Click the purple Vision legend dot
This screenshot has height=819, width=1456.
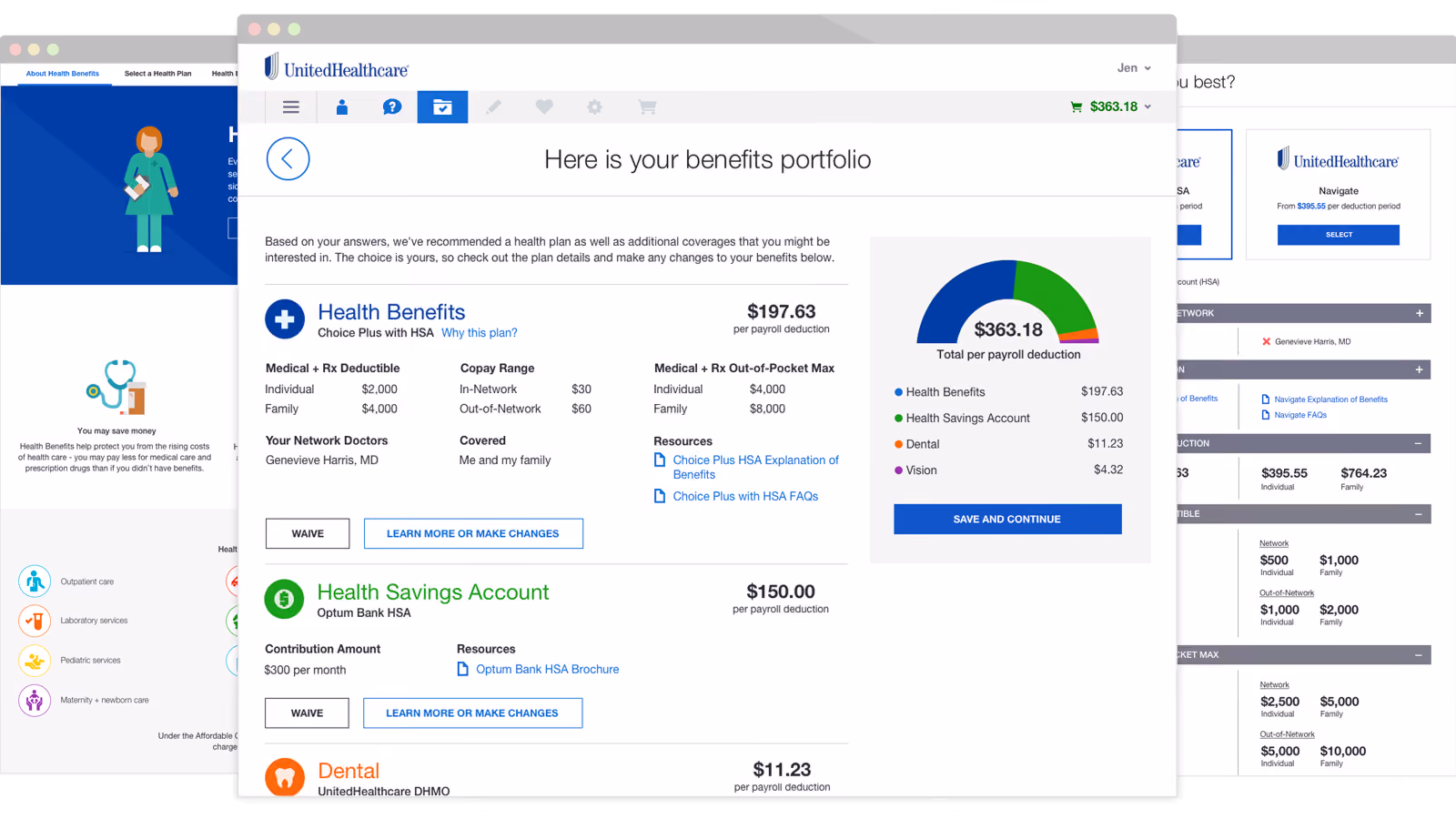[x=898, y=470]
